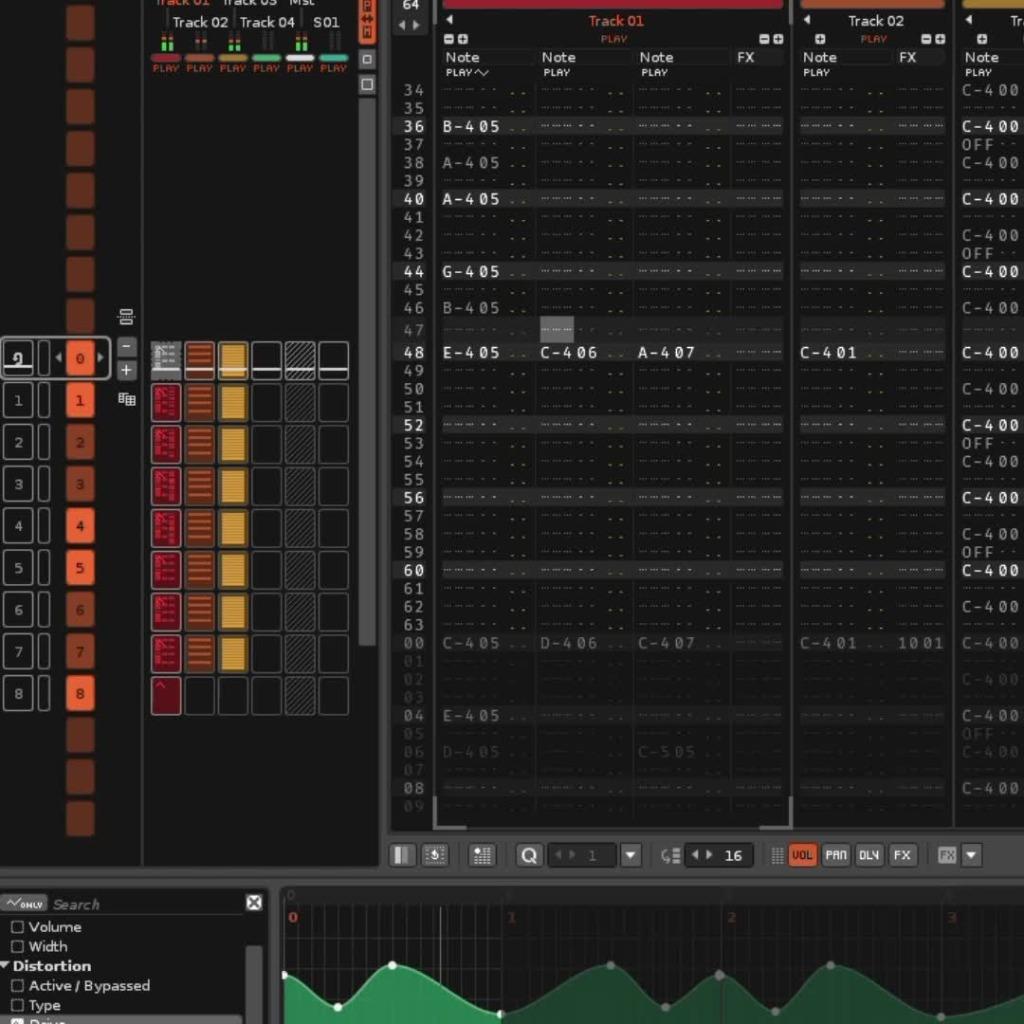This screenshot has width=1024, height=1024.
Task: Open dropdown next to greyed FX icon
Action: [x=971, y=855]
